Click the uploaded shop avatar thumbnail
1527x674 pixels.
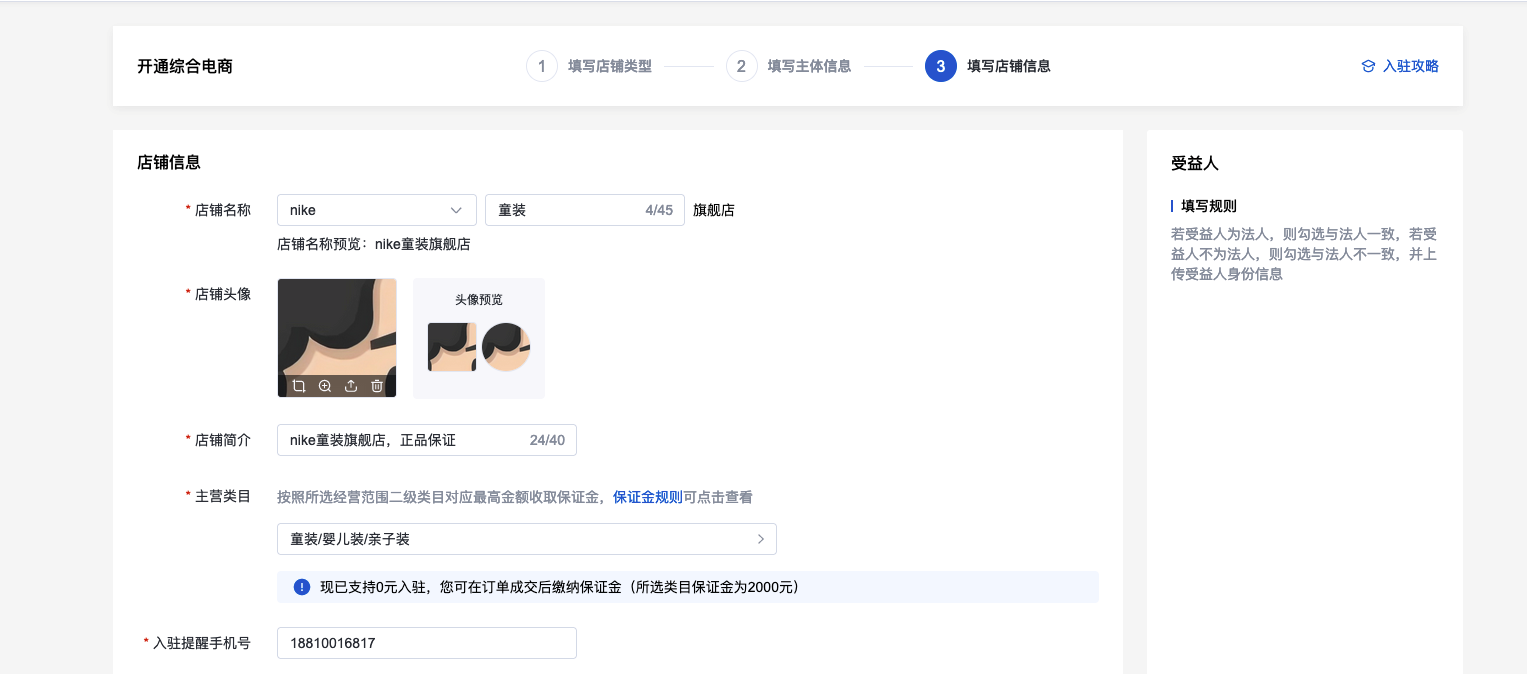point(337,338)
